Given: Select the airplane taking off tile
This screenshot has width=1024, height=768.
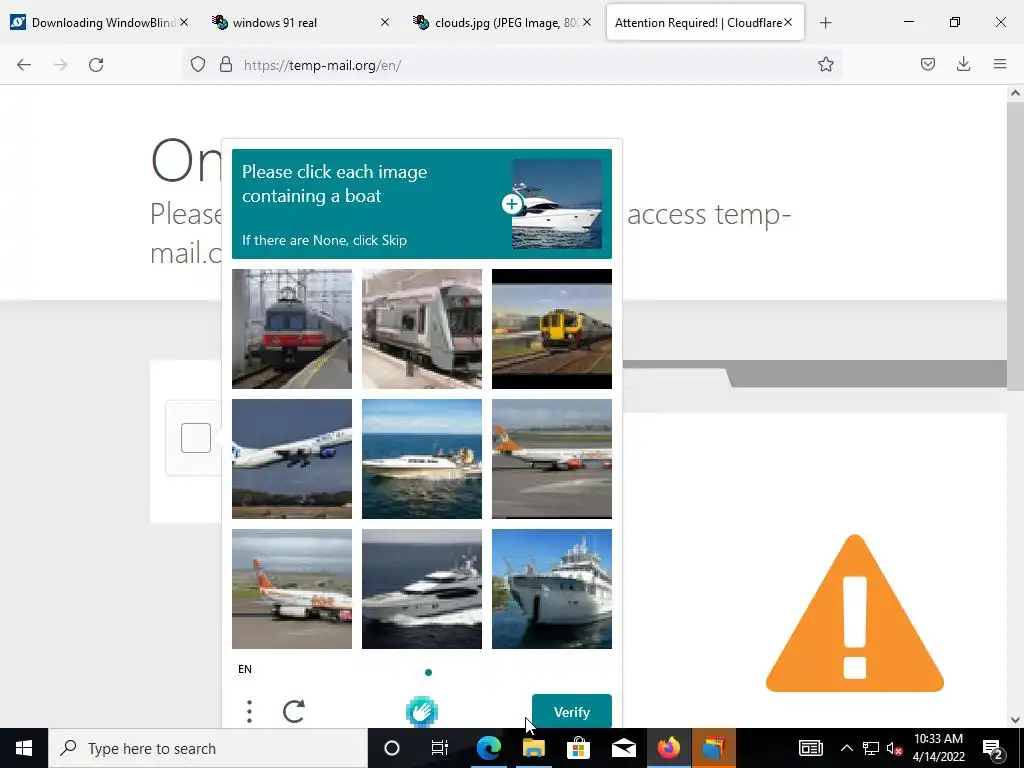Looking at the screenshot, I should pyautogui.click(x=292, y=458).
